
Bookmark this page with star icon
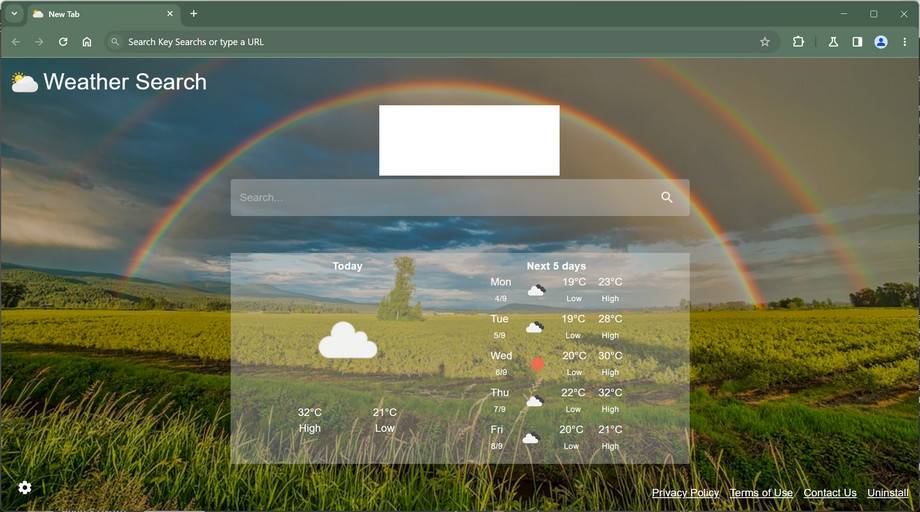pos(765,42)
